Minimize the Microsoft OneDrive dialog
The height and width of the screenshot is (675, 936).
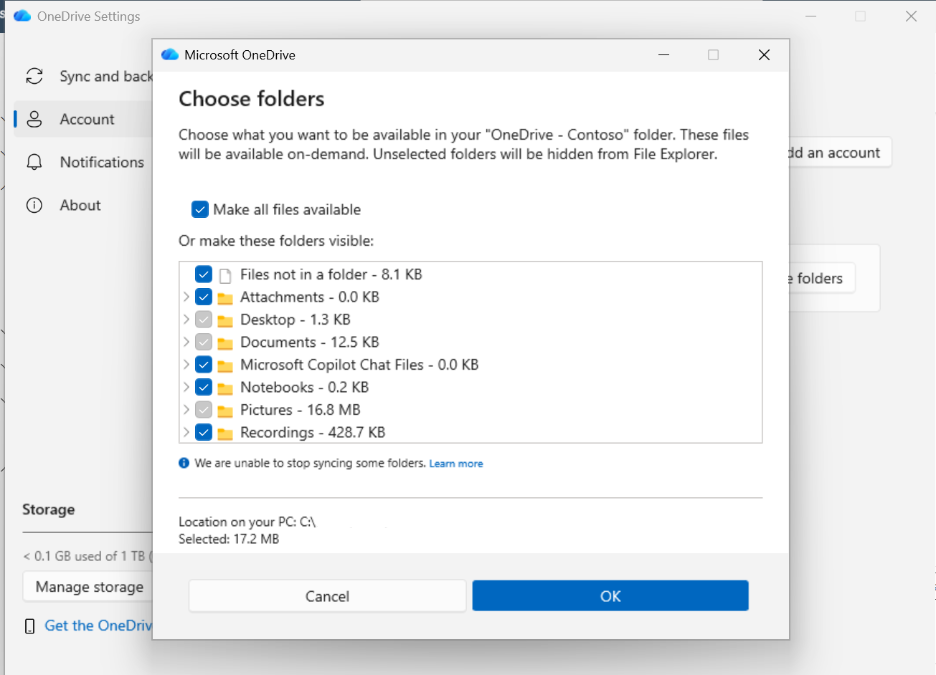click(x=663, y=55)
